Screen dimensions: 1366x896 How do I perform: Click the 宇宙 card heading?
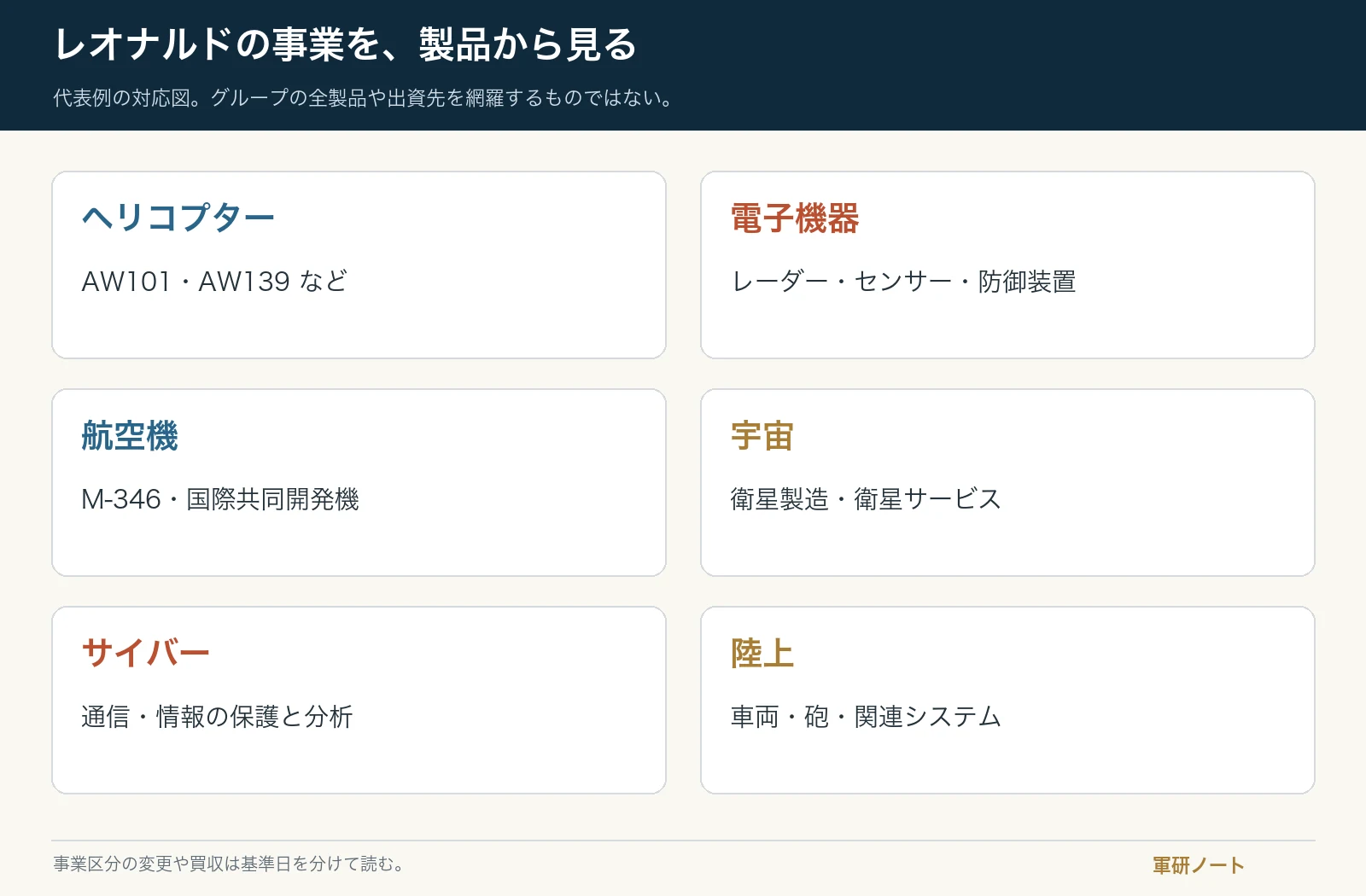(762, 435)
